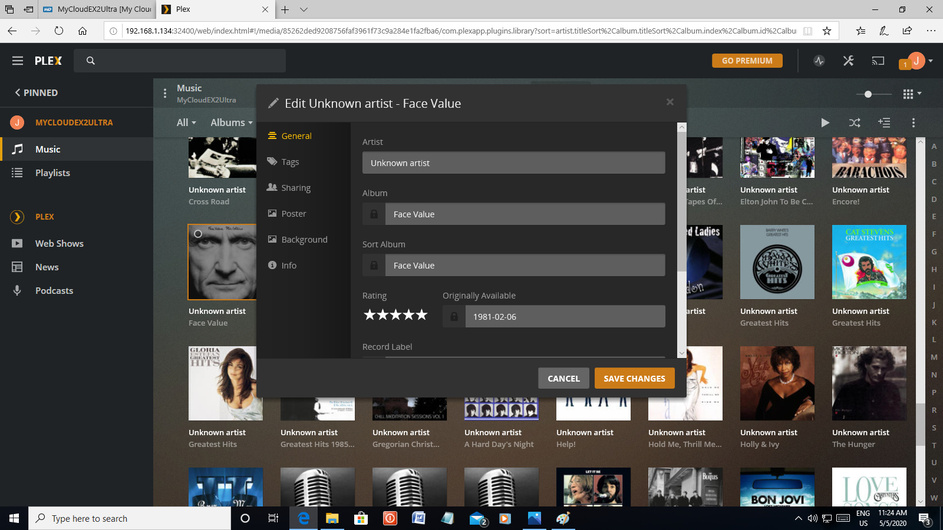Image resolution: width=943 pixels, height=530 pixels.
Task: Adjust the thumbnail size slider
Action: click(x=868, y=94)
